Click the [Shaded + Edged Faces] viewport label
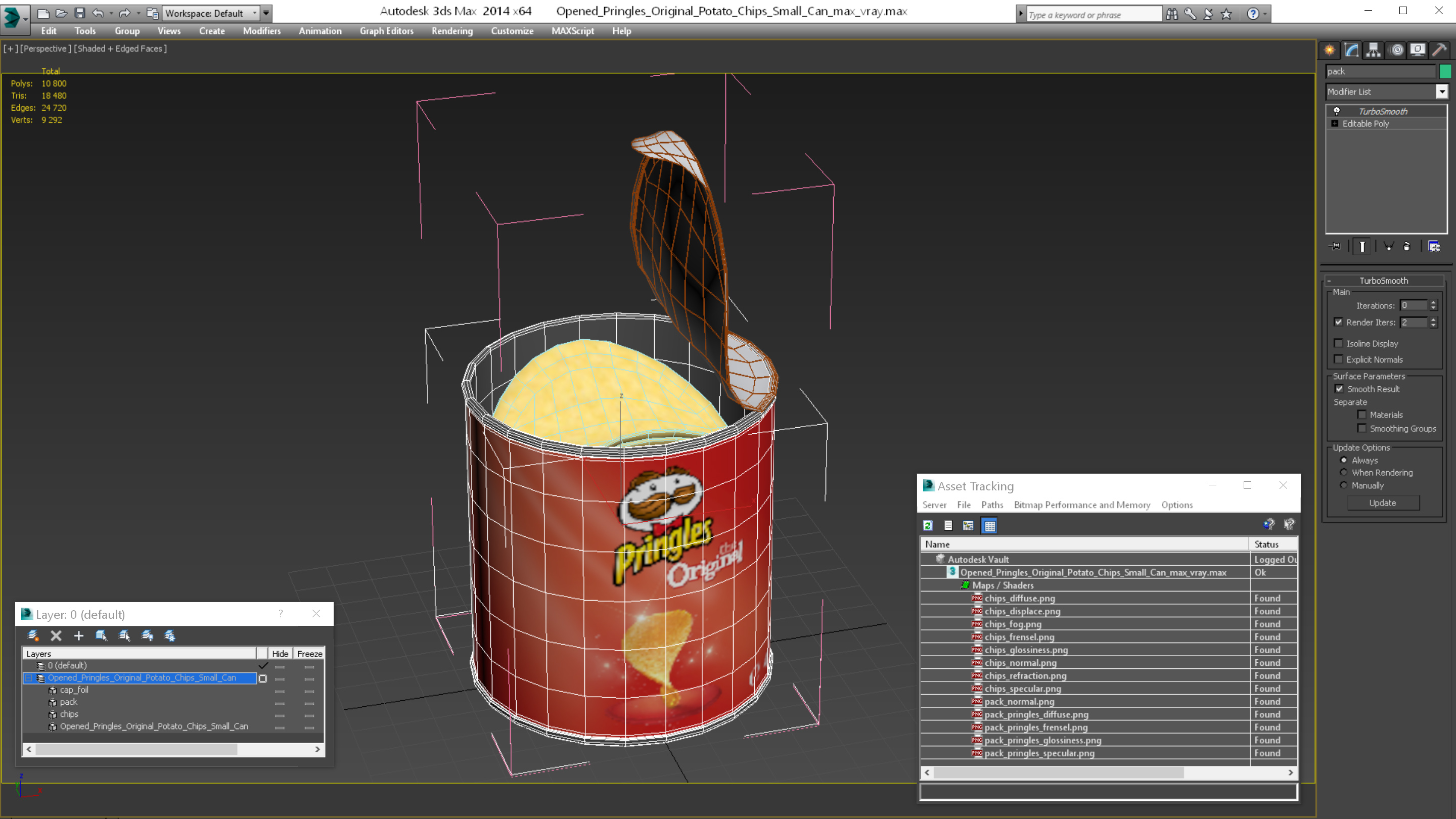 click(120, 49)
